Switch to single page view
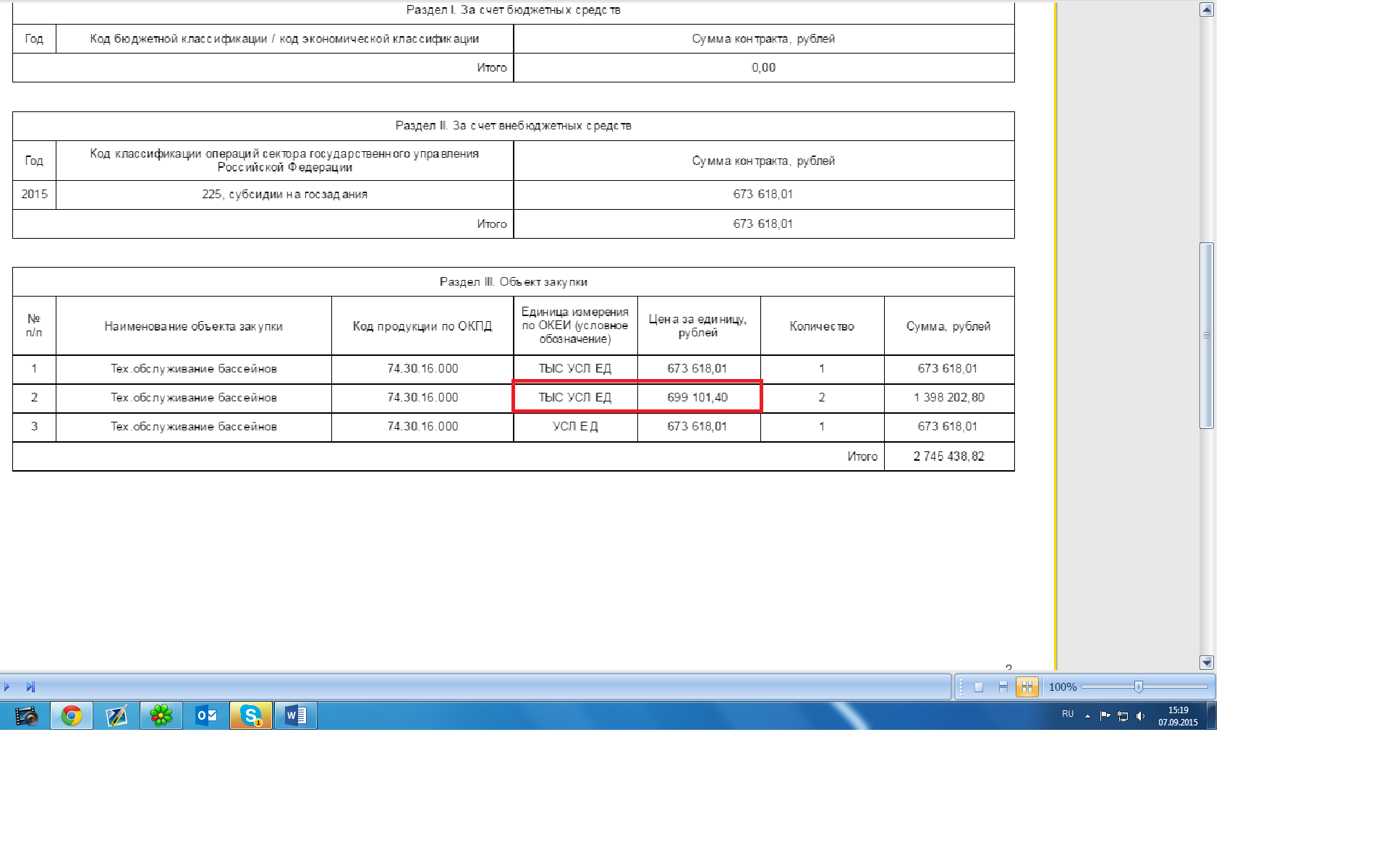1389x868 pixels. (x=979, y=687)
